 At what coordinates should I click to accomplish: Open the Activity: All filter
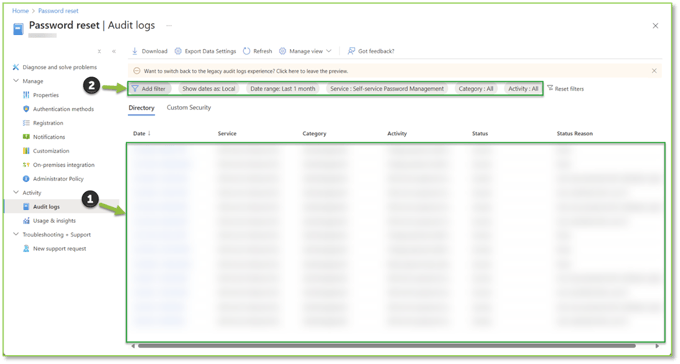(x=523, y=89)
